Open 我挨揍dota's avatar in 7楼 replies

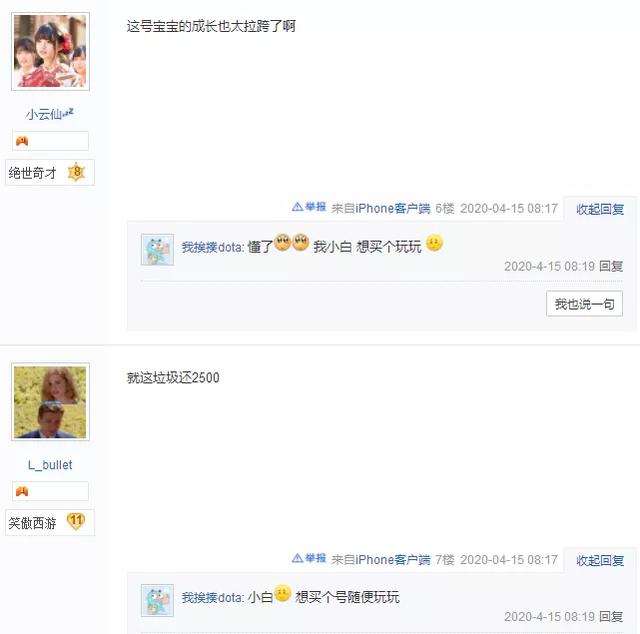point(158,600)
